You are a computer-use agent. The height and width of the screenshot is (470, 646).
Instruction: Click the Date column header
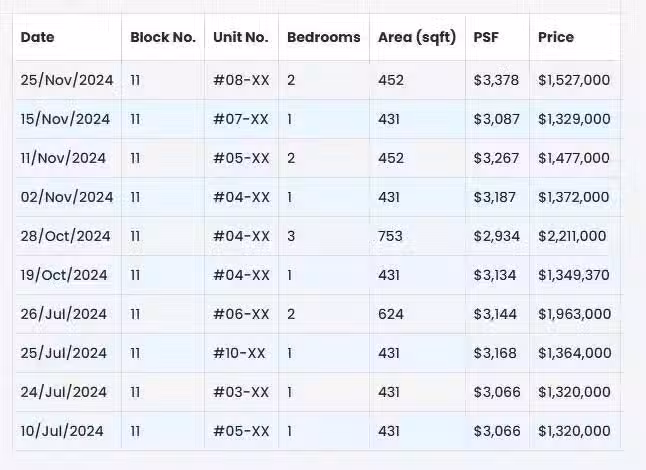pos(37,37)
